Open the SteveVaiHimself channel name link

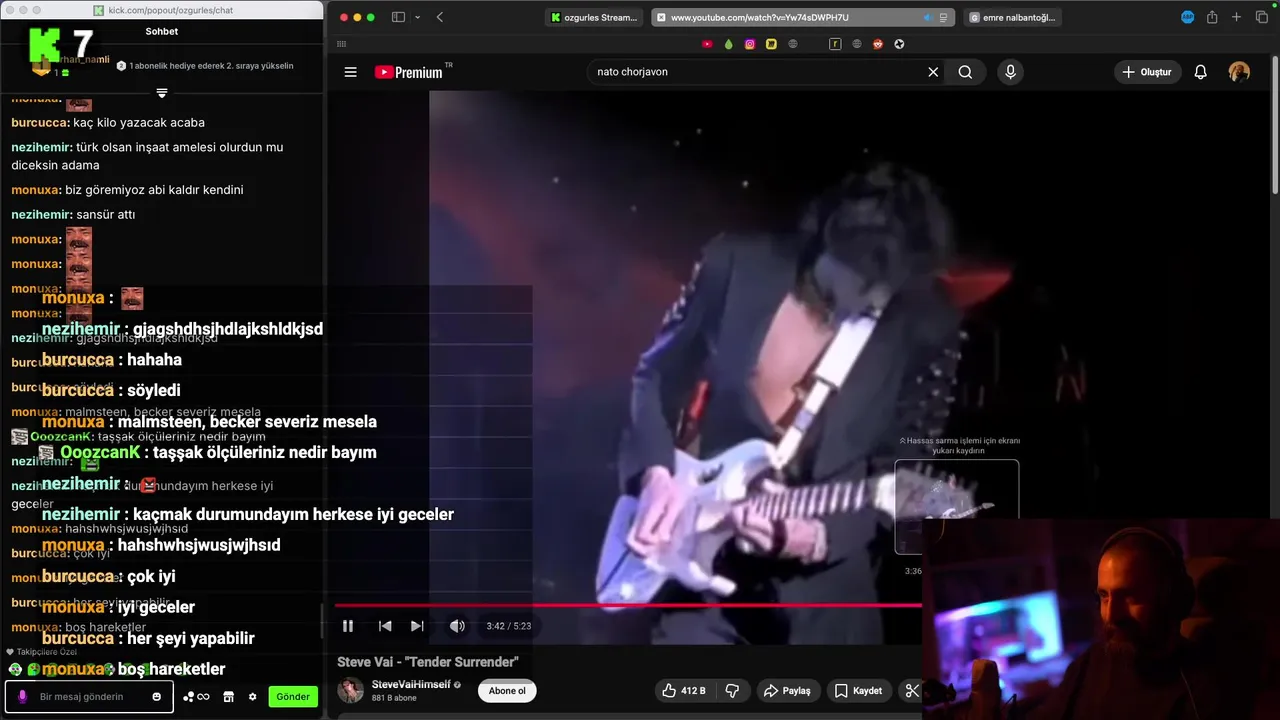tap(412, 684)
